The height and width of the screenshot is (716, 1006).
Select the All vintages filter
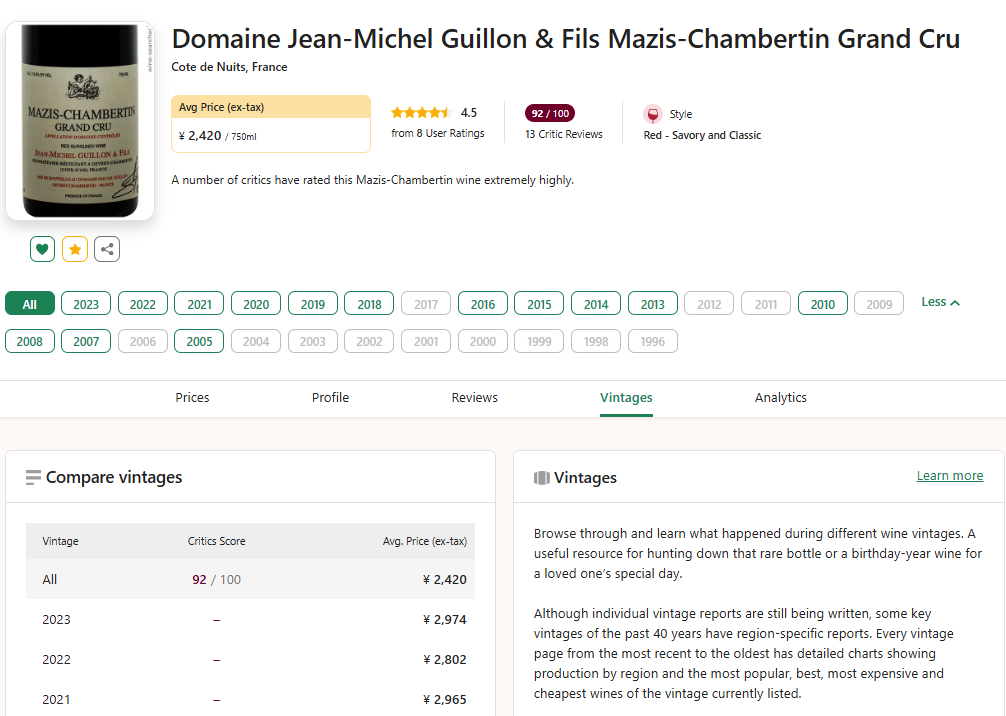coord(30,304)
